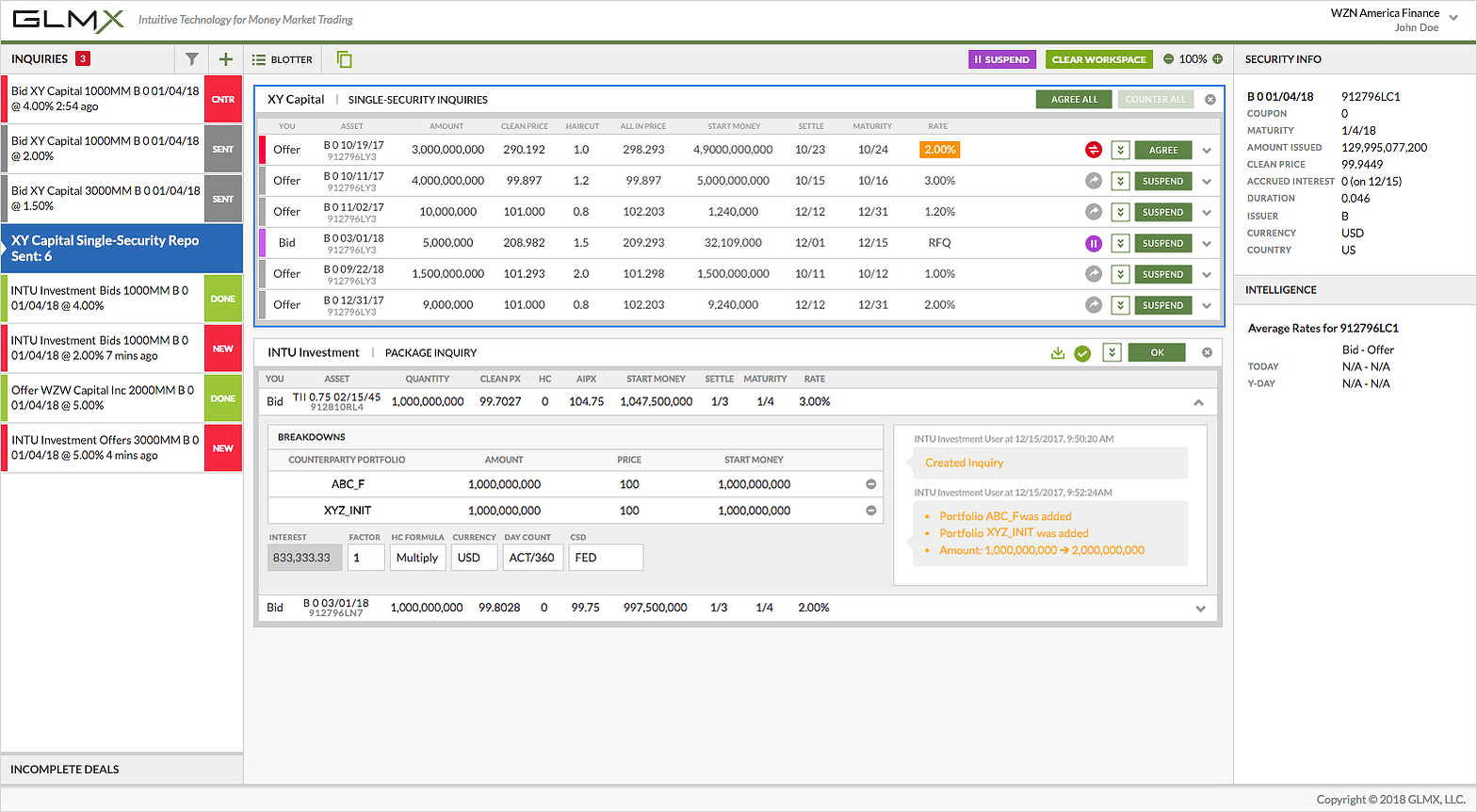Click the Factor input field
1477x812 pixels.
pos(366,558)
